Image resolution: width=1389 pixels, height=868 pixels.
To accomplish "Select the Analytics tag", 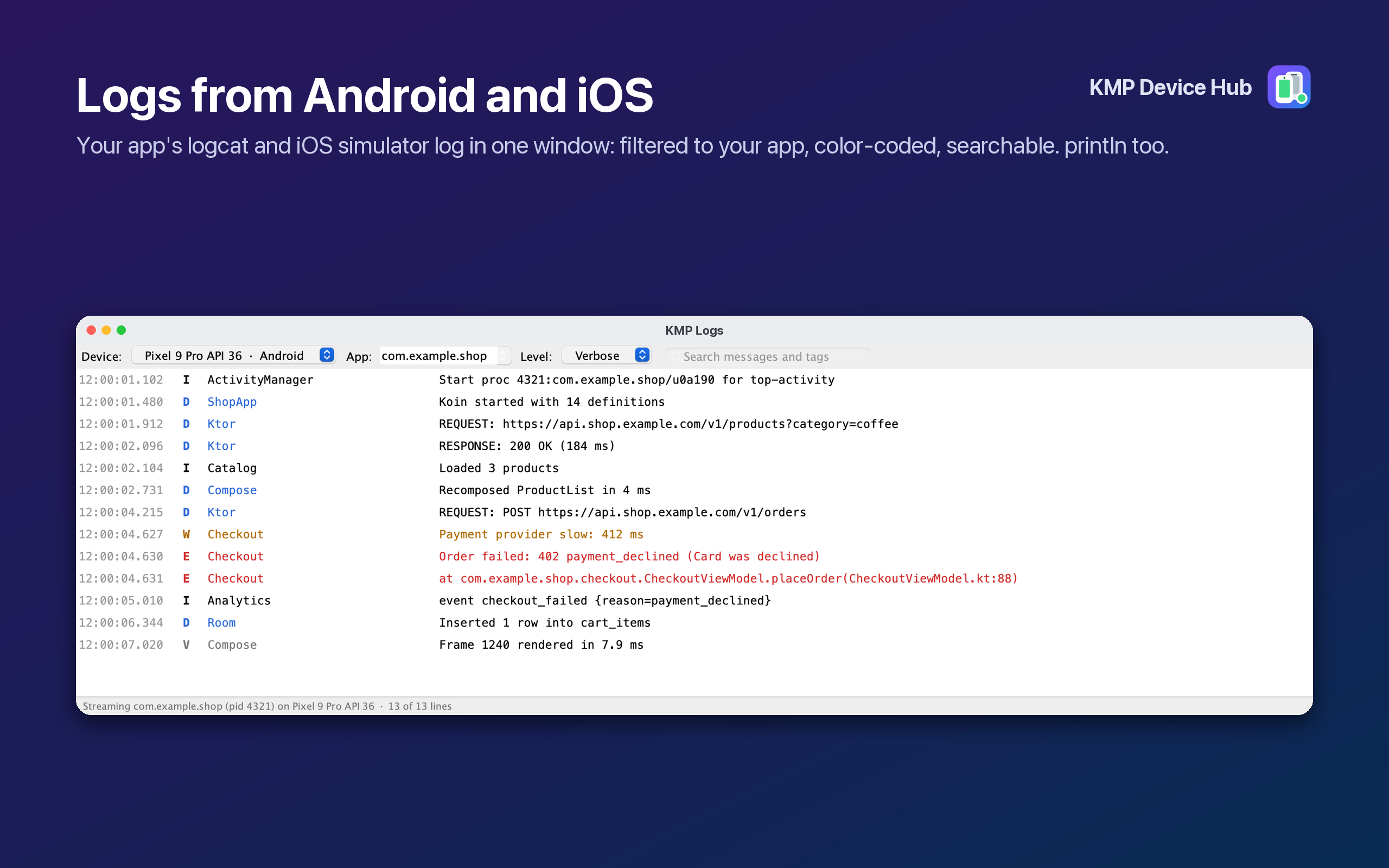I will click(x=239, y=601).
